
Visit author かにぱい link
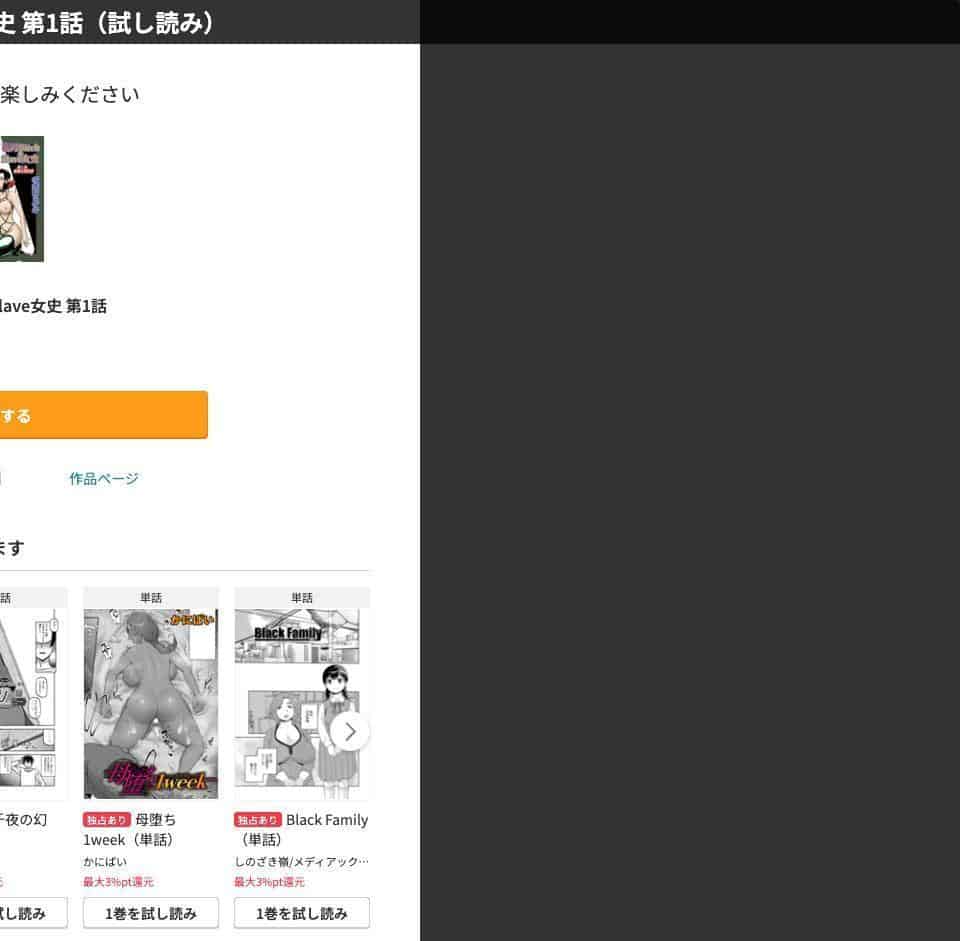coord(105,861)
